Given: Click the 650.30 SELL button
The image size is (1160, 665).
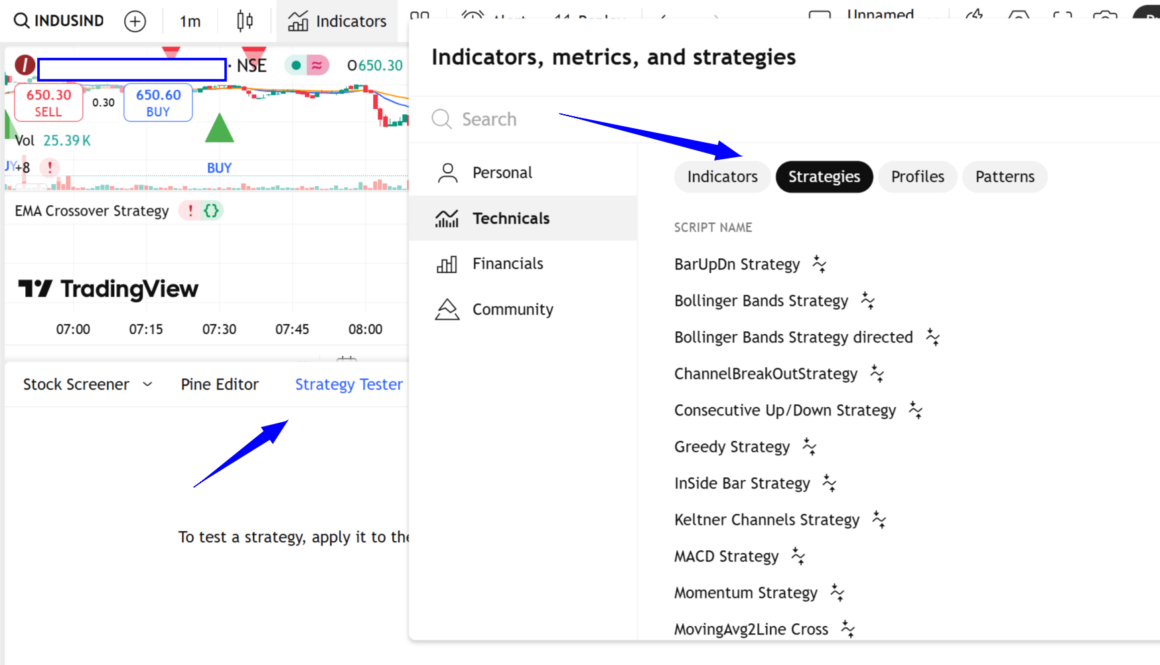Looking at the screenshot, I should [49, 102].
